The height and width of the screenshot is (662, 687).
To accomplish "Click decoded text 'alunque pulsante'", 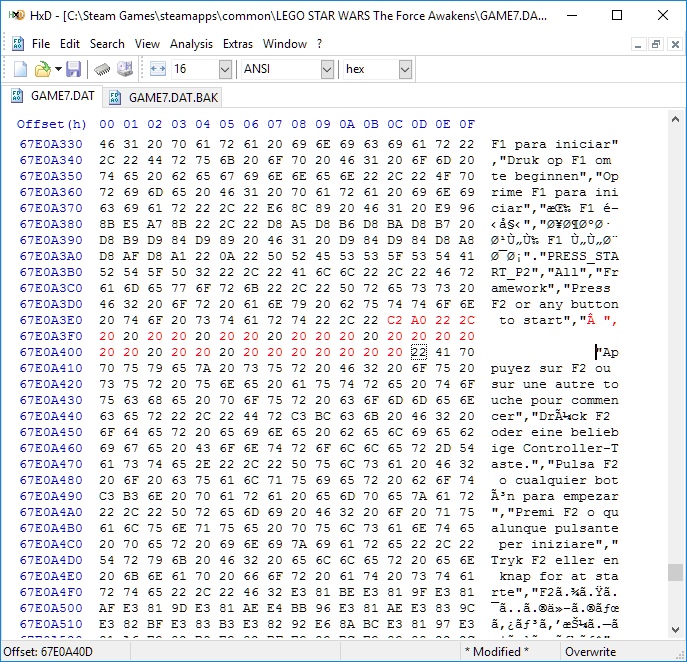I will pyautogui.click(x=555, y=528).
